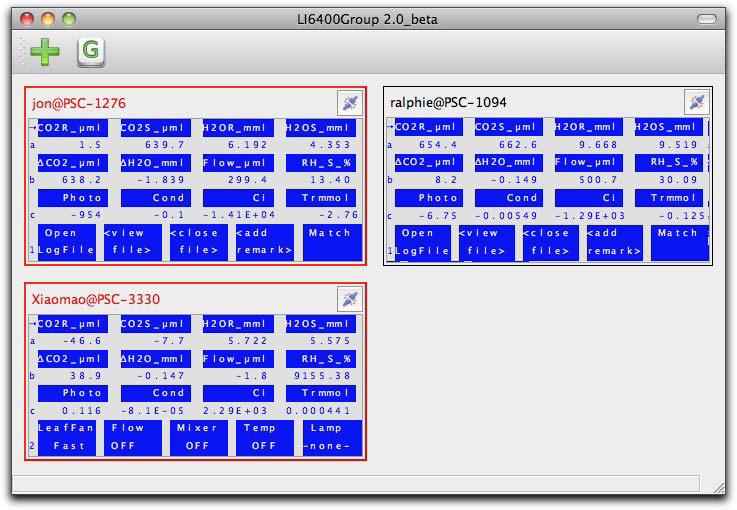Viewport: 737px width, 510px height.
Task: Click value -46.6 in Xiaomao panel
Action: coord(82,341)
